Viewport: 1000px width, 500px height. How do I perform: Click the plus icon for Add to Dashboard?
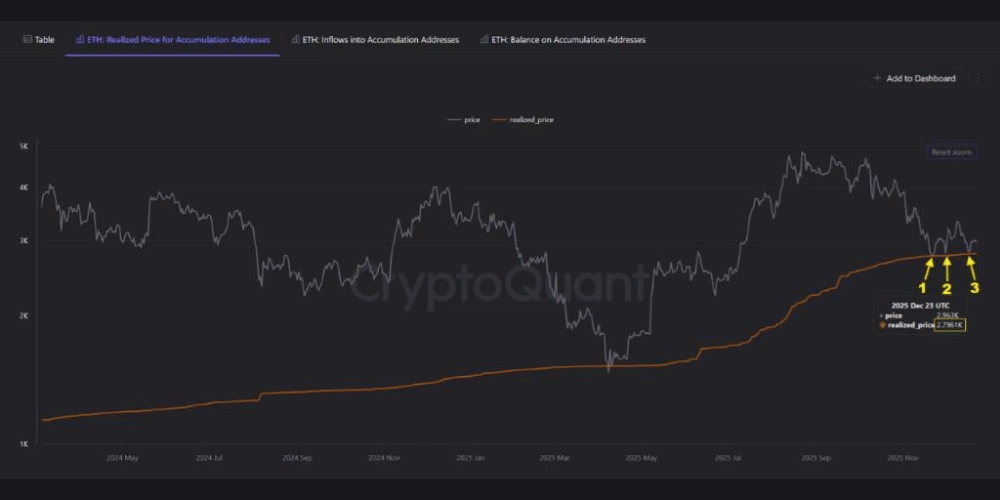(x=877, y=78)
